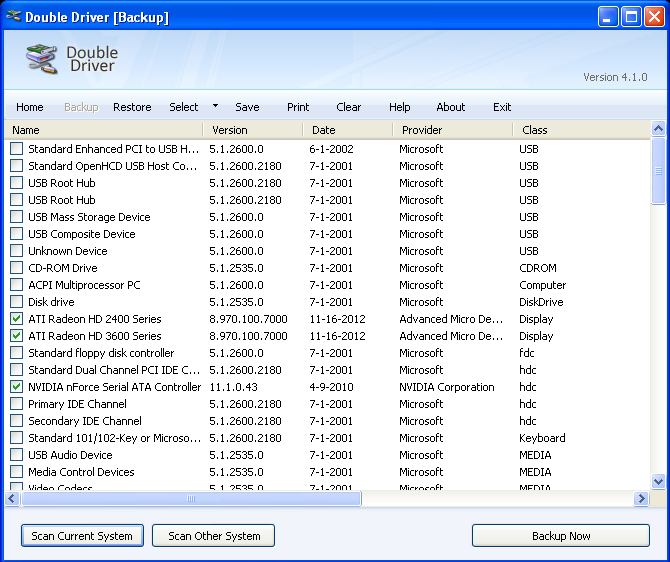The height and width of the screenshot is (562, 670).
Task: Select the Media Control Devices row name
Action: coord(81,472)
